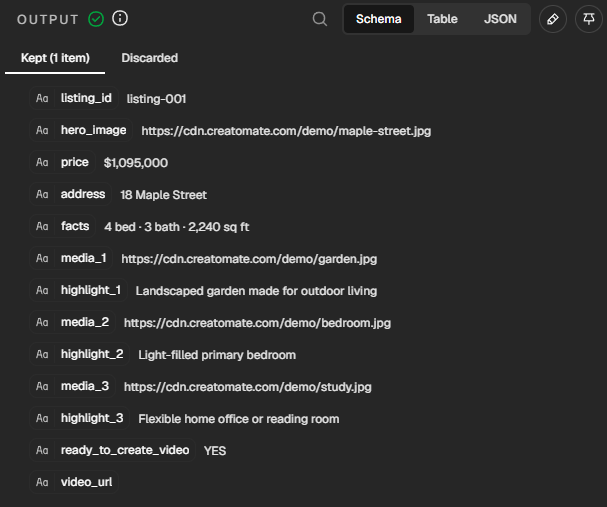Screen dimensions: 607x507
Task: Click the Aa type icon beside highlight_3
Action: tap(42, 418)
